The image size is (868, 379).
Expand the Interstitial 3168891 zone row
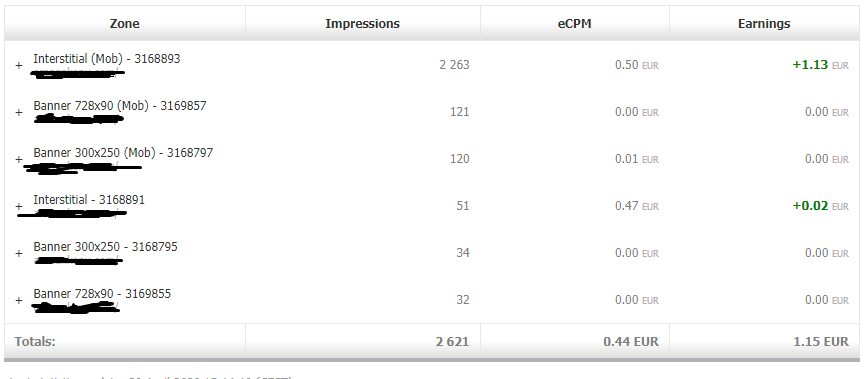[19, 206]
